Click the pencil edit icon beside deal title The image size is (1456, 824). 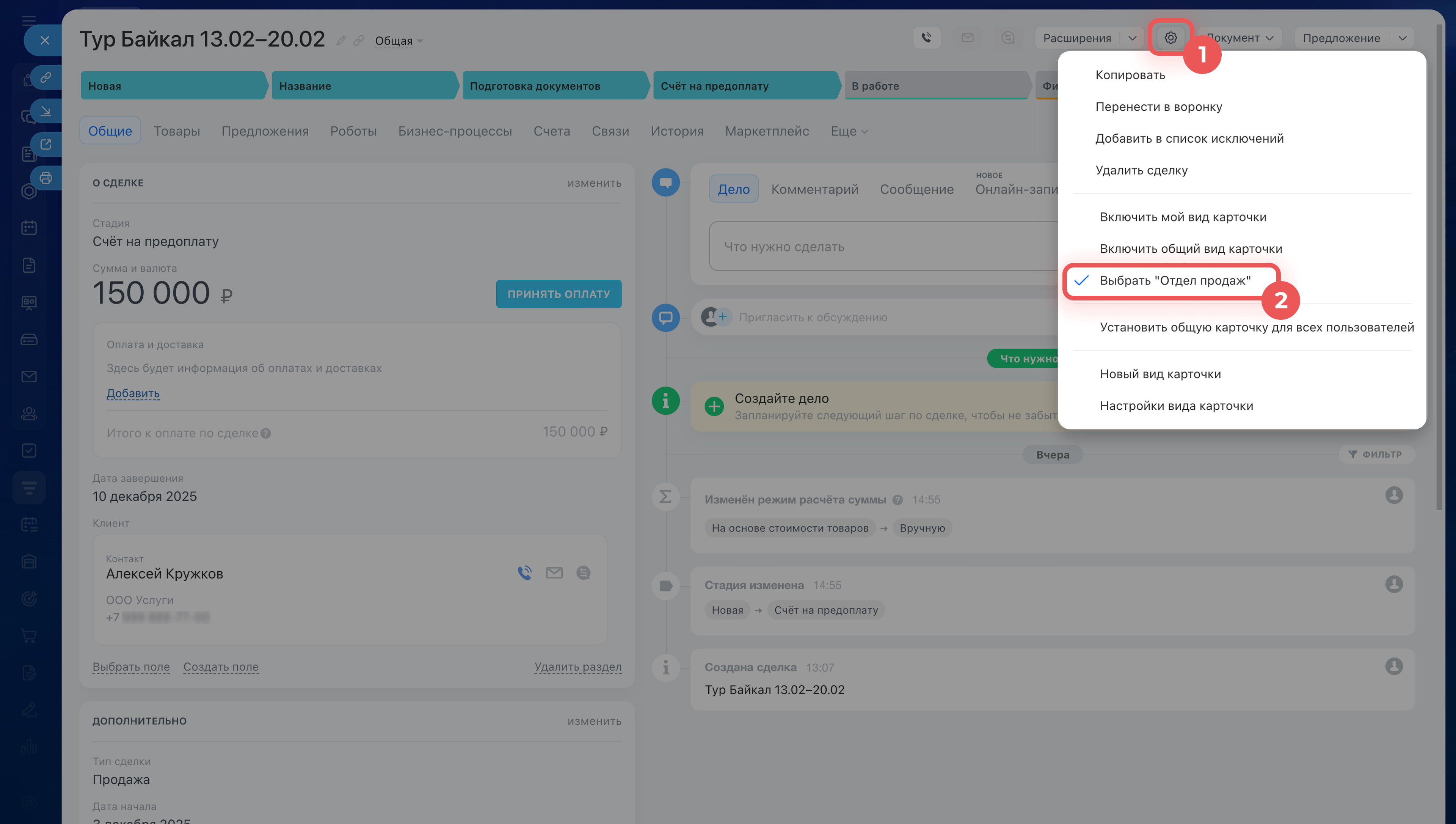[x=341, y=41]
